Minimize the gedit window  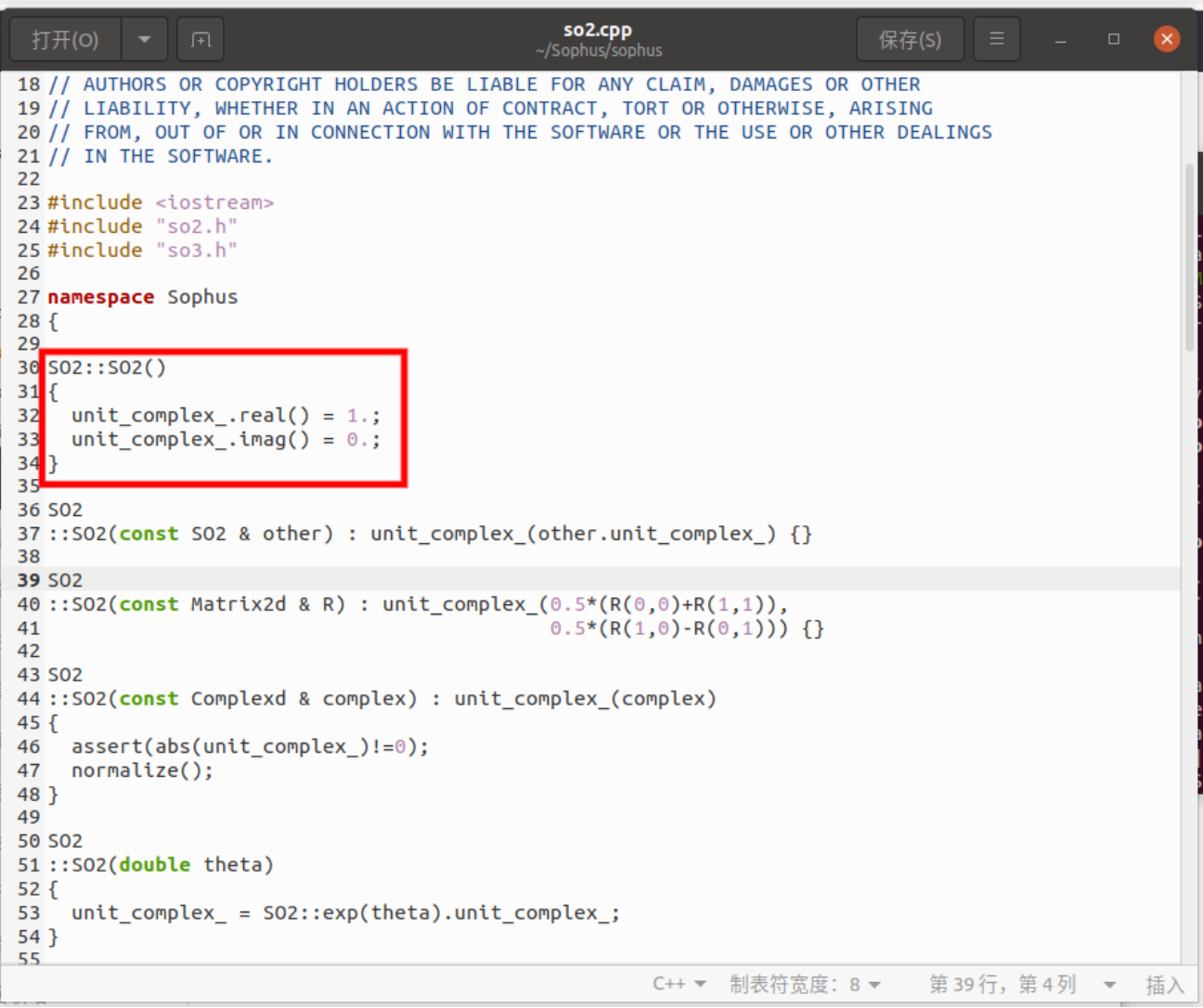pyautogui.click(x=1060, y=40)
